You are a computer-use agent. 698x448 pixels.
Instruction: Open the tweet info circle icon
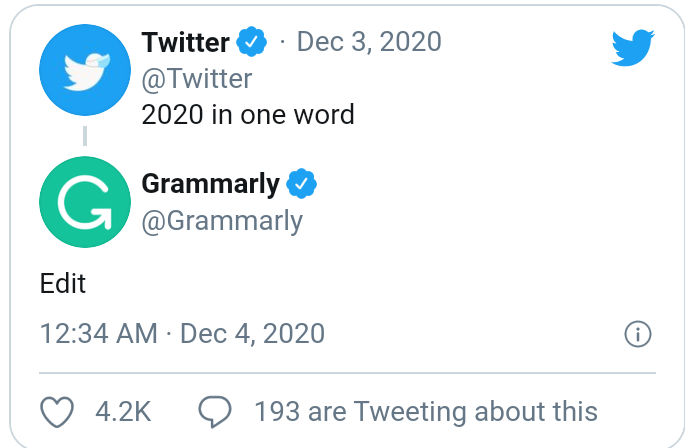coord(637,334)
